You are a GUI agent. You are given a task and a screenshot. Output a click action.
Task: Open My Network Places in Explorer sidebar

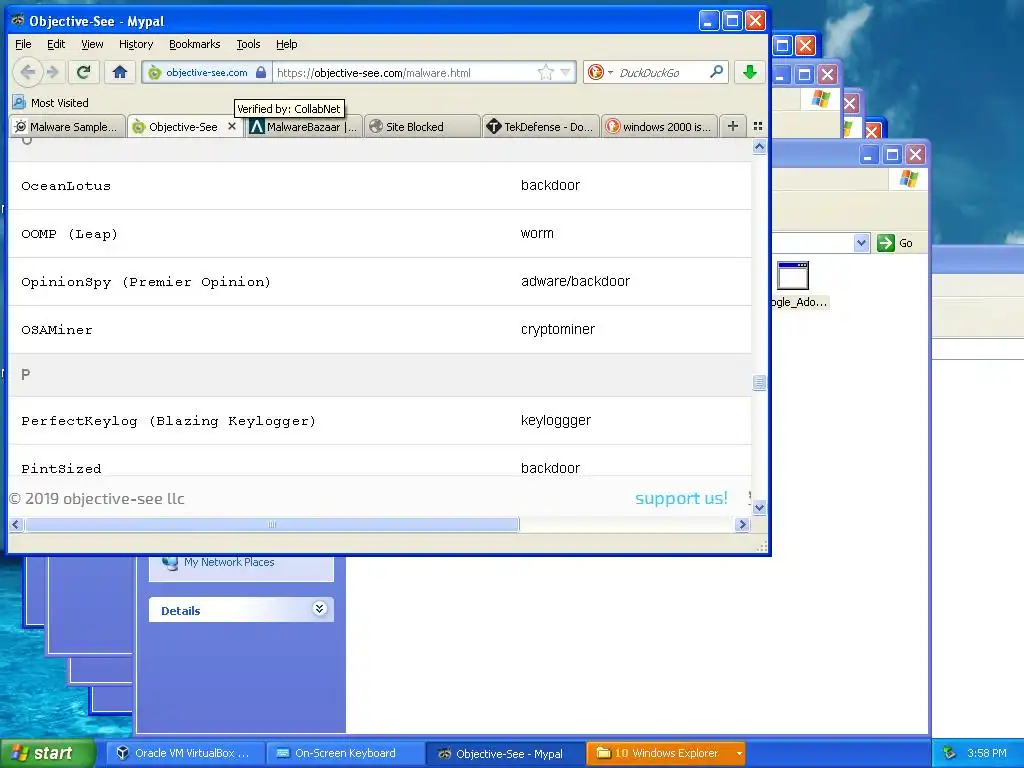[x=229, y=562]
